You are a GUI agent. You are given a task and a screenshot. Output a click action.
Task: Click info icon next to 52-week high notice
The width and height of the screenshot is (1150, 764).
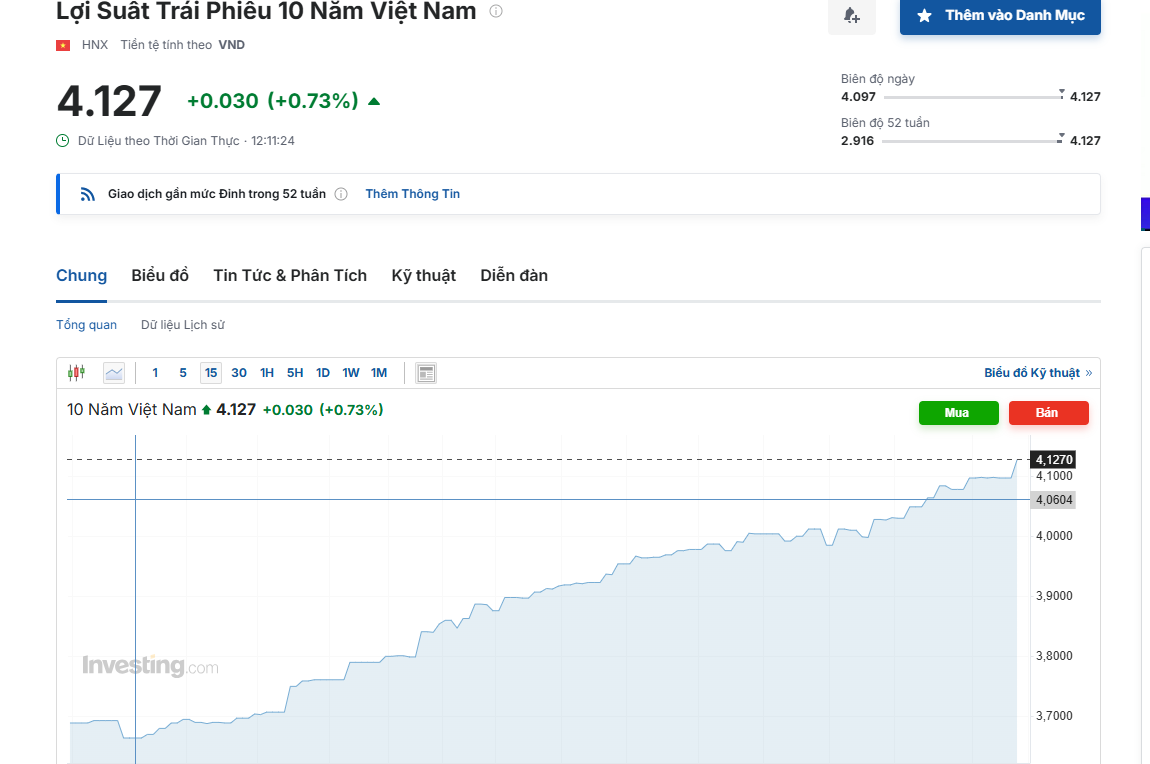tap(341, 194)
